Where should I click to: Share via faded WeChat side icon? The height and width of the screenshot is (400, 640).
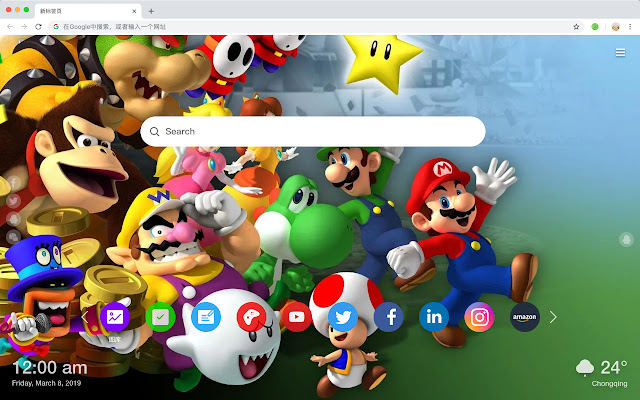(13, 237)
